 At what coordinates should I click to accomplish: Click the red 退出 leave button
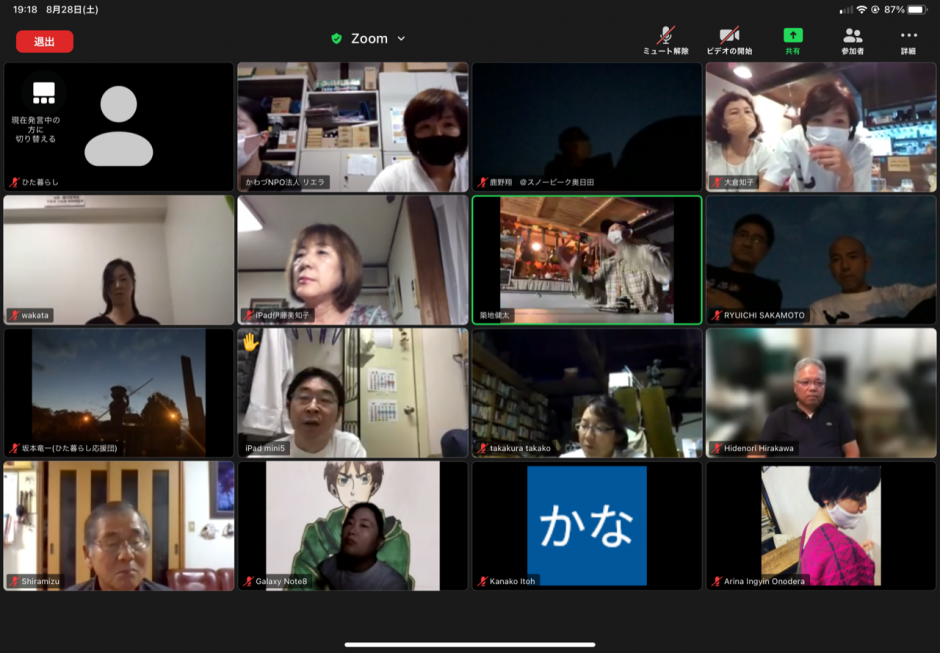coord(44,41)
